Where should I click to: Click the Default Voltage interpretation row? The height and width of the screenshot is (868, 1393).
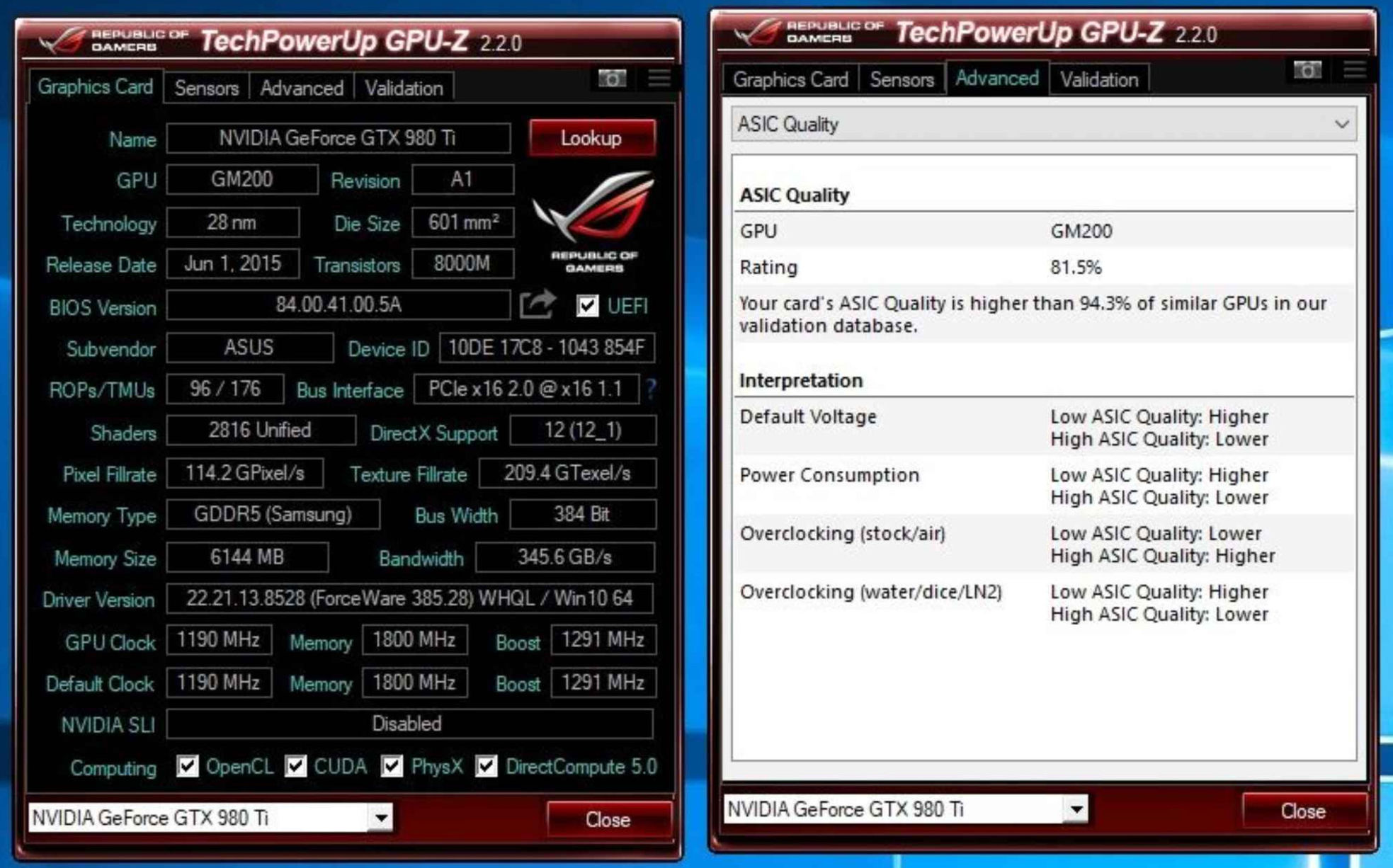tap(1044, 428)
